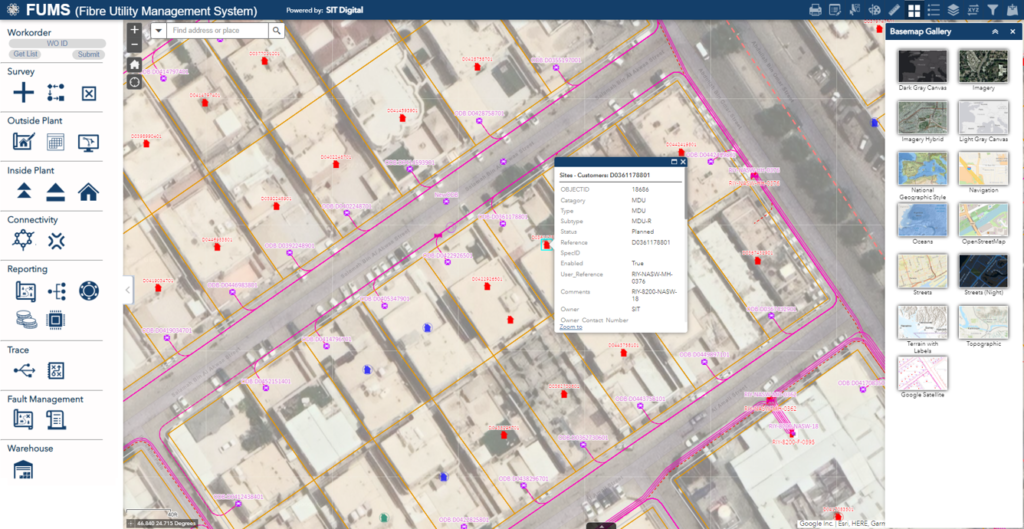This screenshot has width=1024, height=529.
Task: Open the search source dropdown arrow
Action: [158, 31]
